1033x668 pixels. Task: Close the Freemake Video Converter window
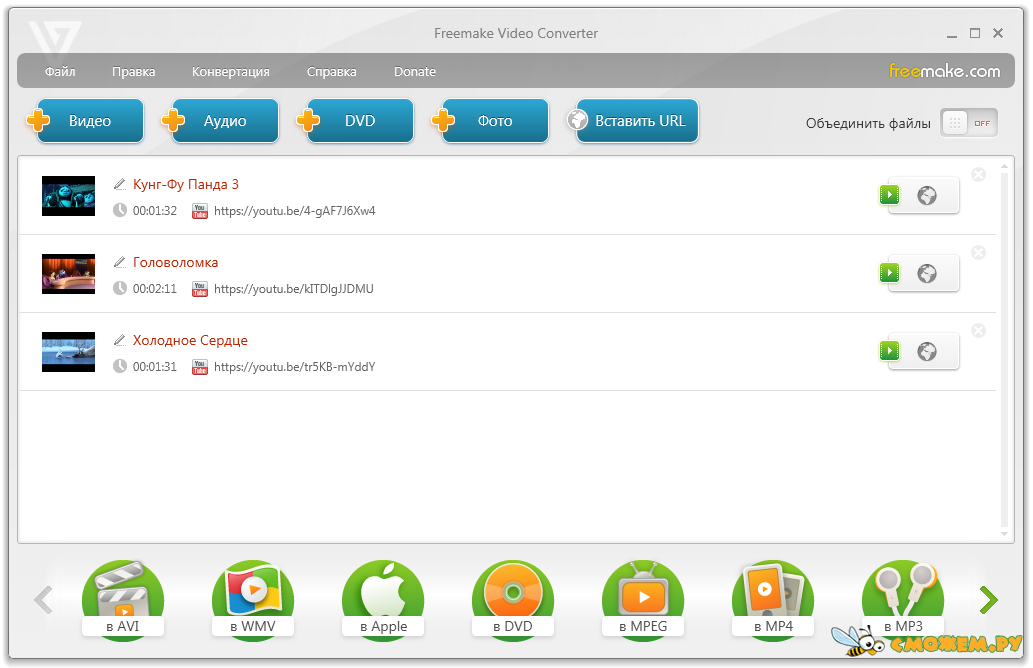tap(998, 33)
